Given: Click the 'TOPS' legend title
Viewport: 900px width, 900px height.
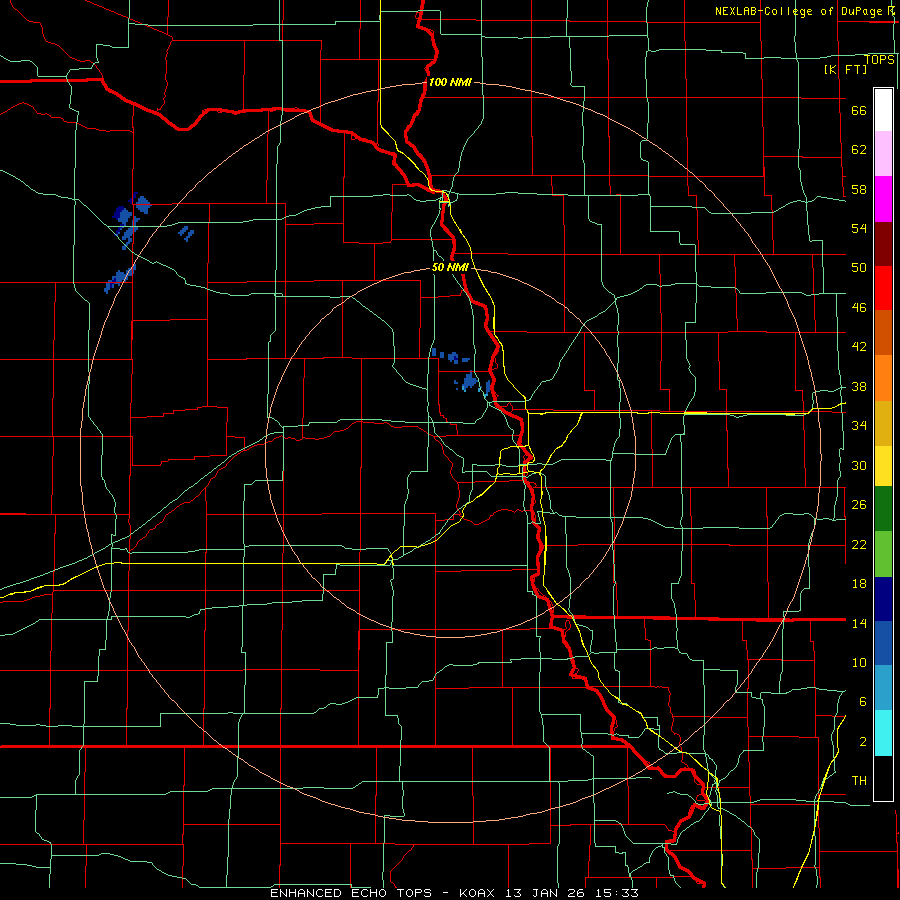Looking at the screenshot, I should 879,59.
